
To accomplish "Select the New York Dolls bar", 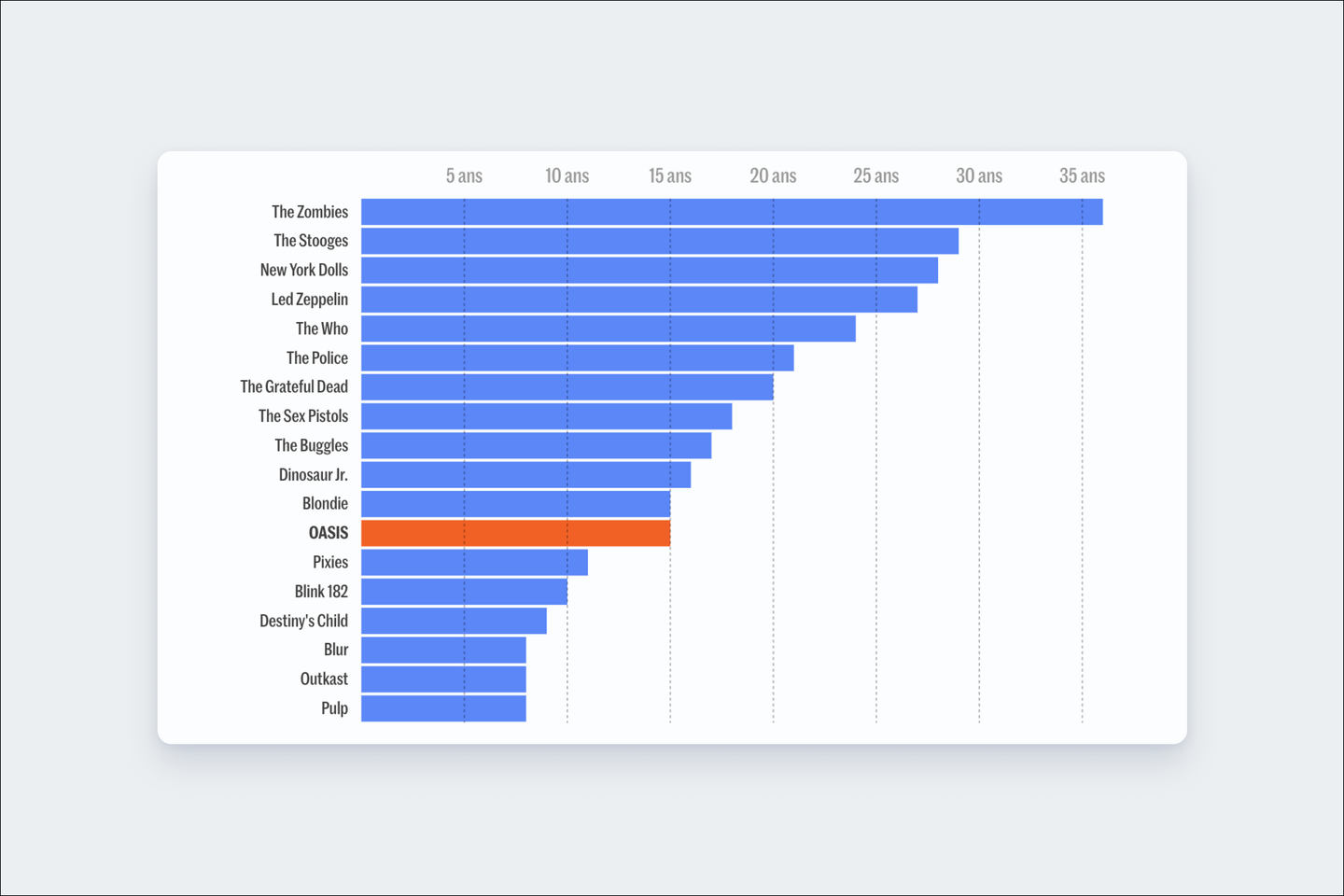I will [650, 270].
